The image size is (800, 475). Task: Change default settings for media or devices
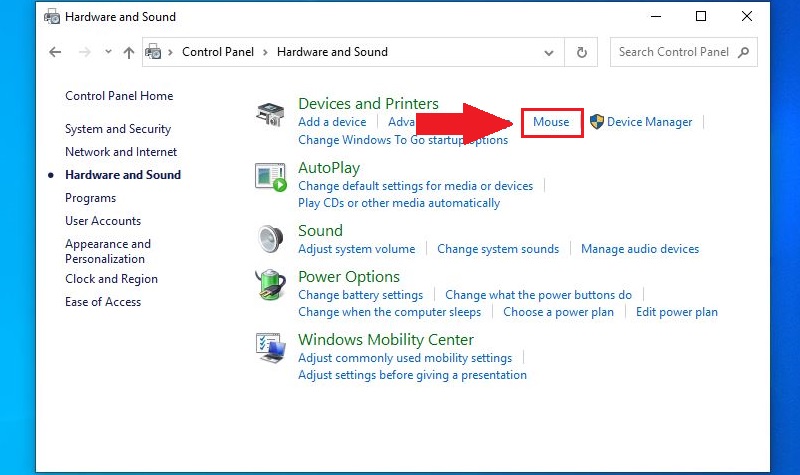tap(416, 186)
